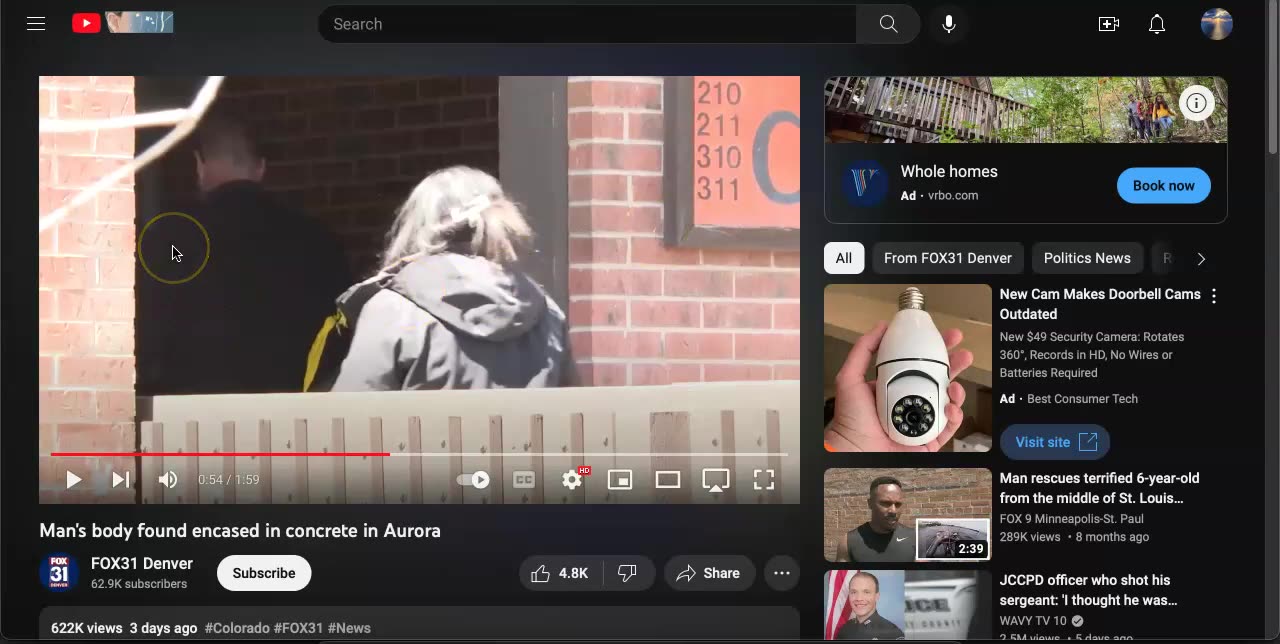Mute the video volume
Screen dimensions: 1280x644
coord(168,480)
